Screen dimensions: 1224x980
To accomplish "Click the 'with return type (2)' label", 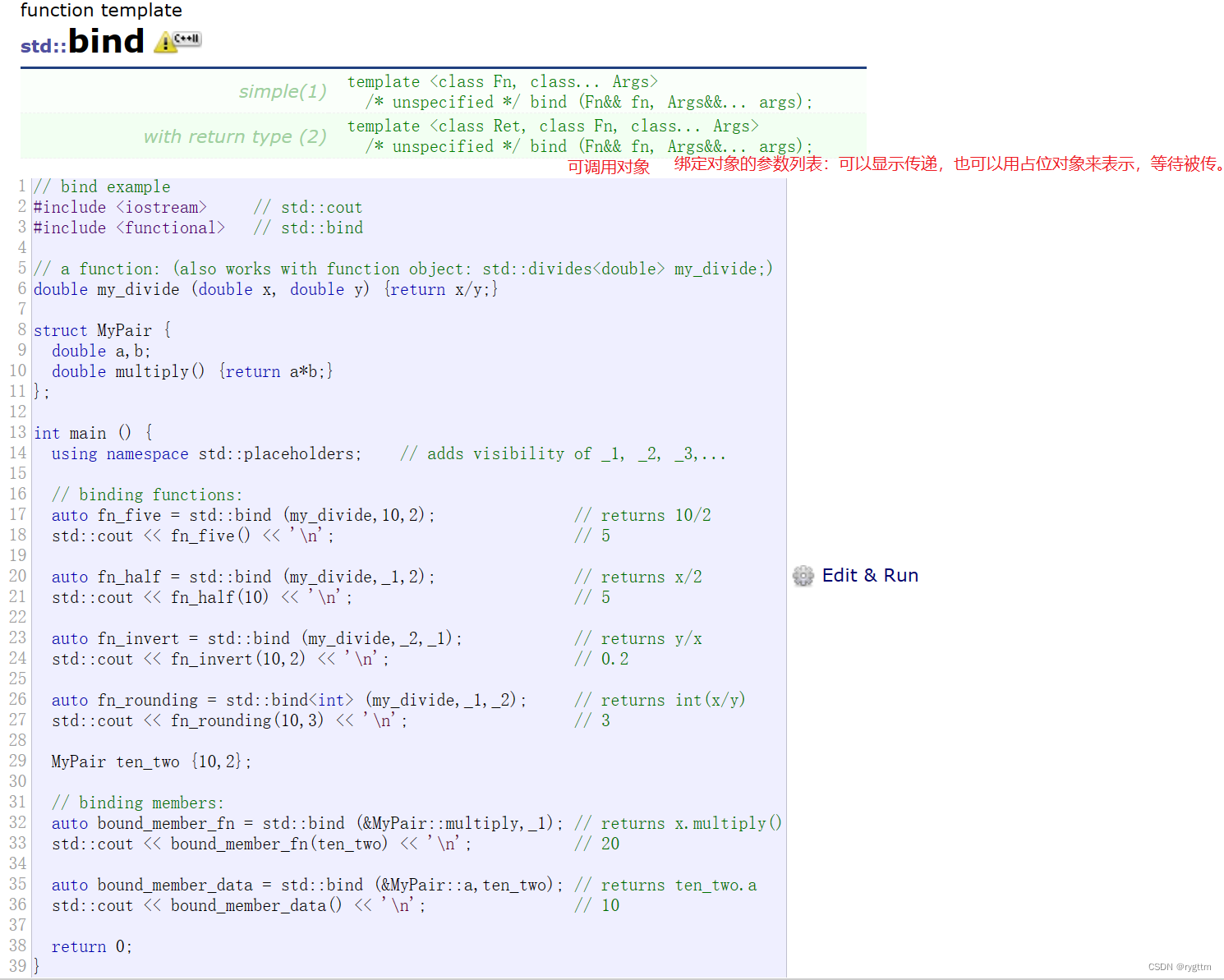I will (x=235, y=136).
